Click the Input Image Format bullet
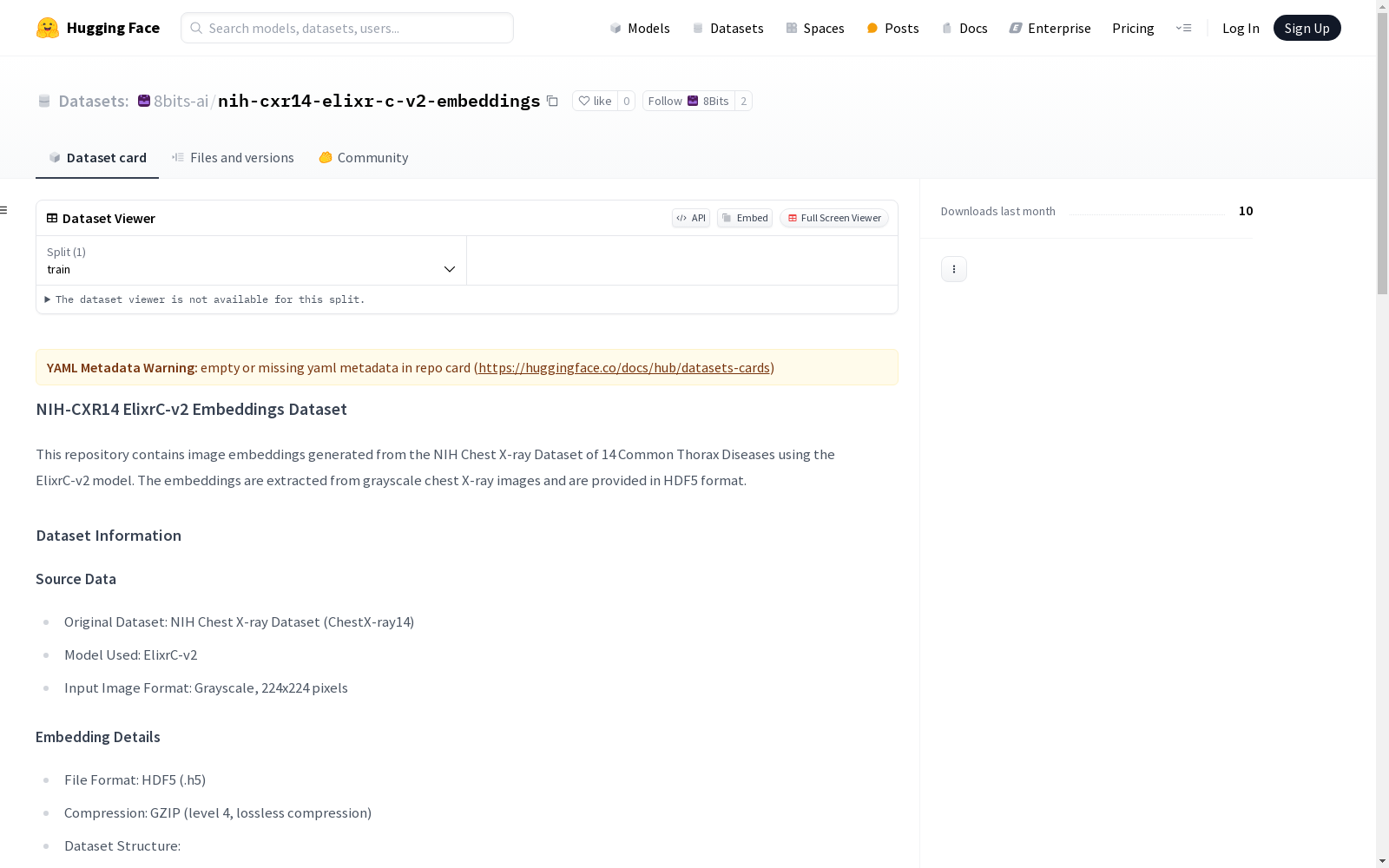Image resolution: width=1389 pixels, height=868 pixels. (206, 687)
